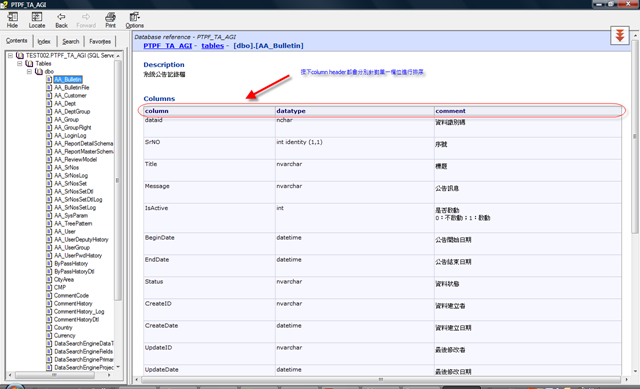
Task: Switch to the Contents tab
Action: (x=17, y=41)
